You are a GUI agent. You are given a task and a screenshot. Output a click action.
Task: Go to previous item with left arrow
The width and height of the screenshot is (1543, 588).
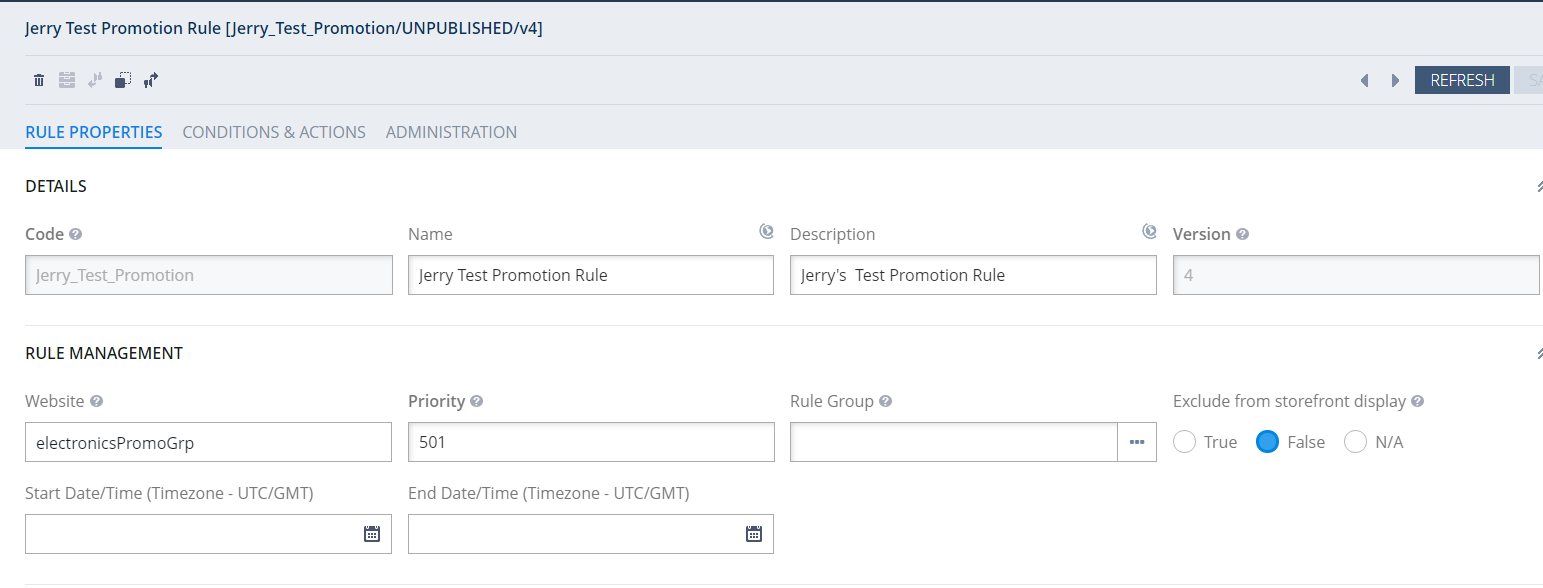click(1364, 81)
